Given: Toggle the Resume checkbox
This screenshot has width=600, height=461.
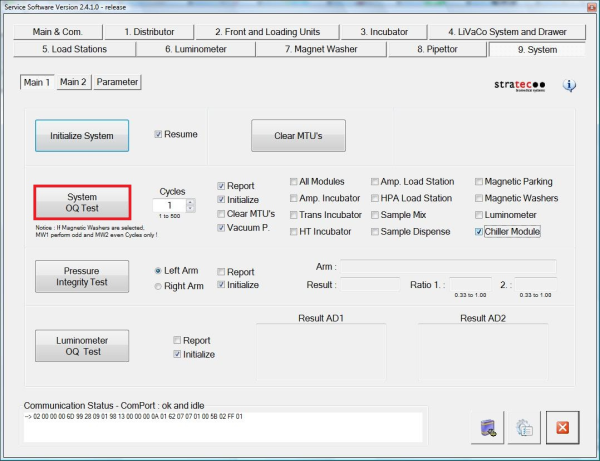Looking at the screenshot, I should coord(158,134).
